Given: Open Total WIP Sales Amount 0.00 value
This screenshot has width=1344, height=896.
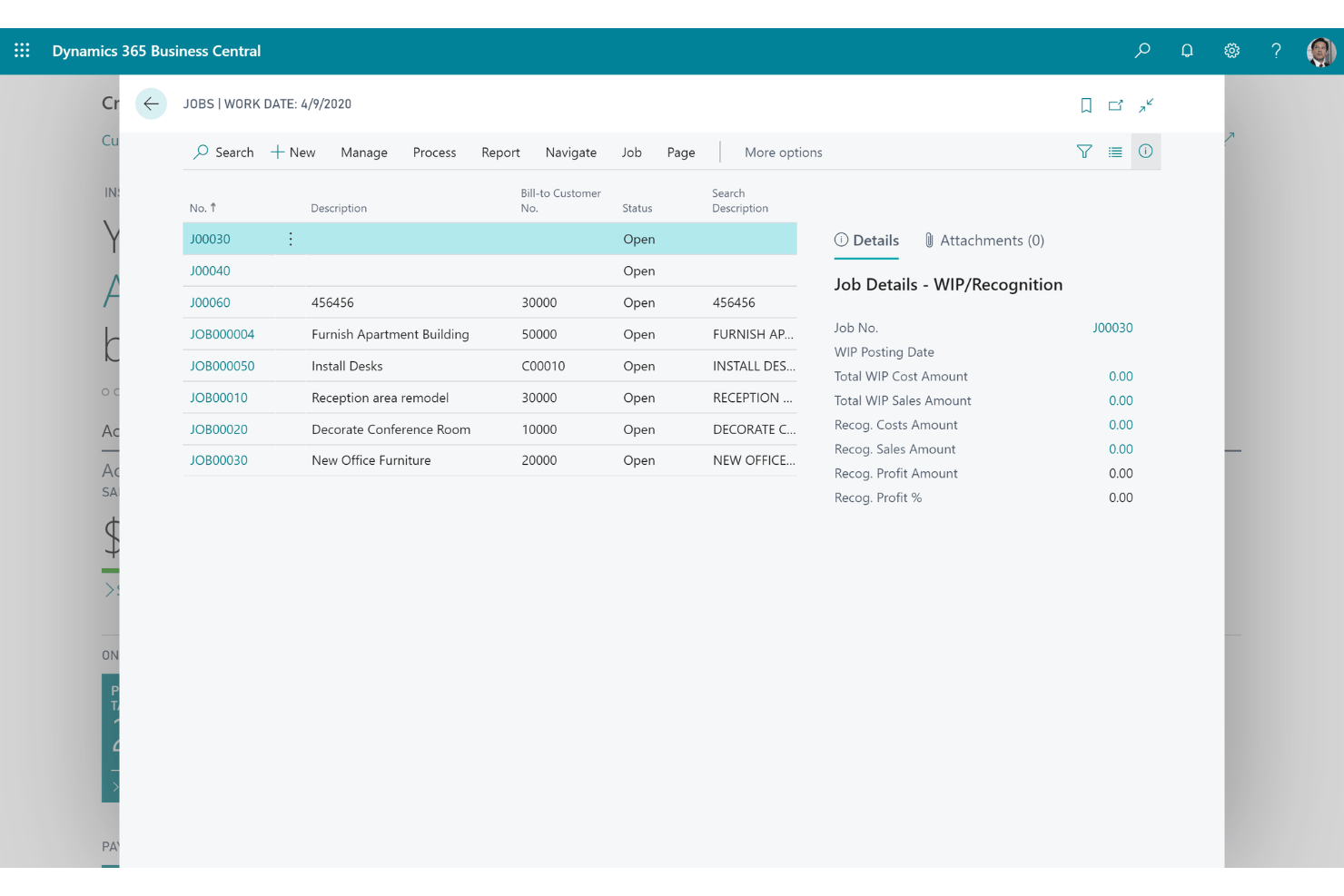Looking at the screenshot, I should [x=1121, y=400].
